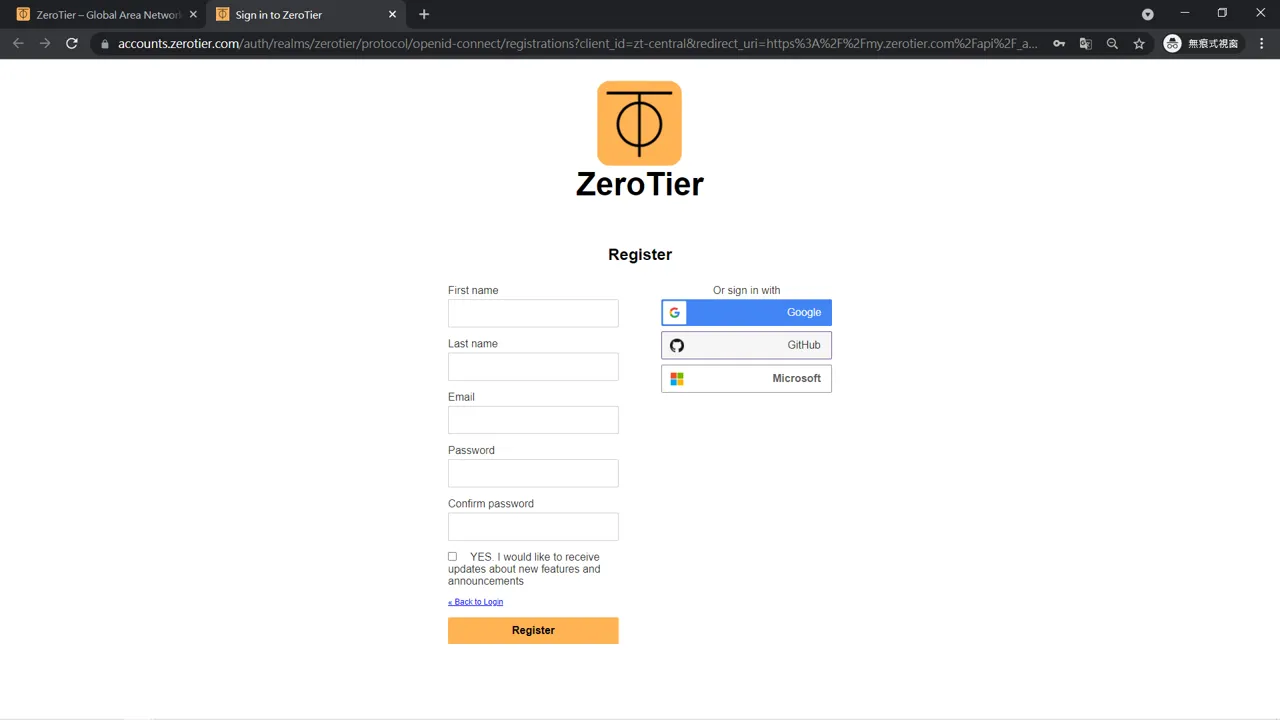The width and height of the screenshot is (1280, 720).
Task: Reload the page with the refresh icon
Action: 72,44
